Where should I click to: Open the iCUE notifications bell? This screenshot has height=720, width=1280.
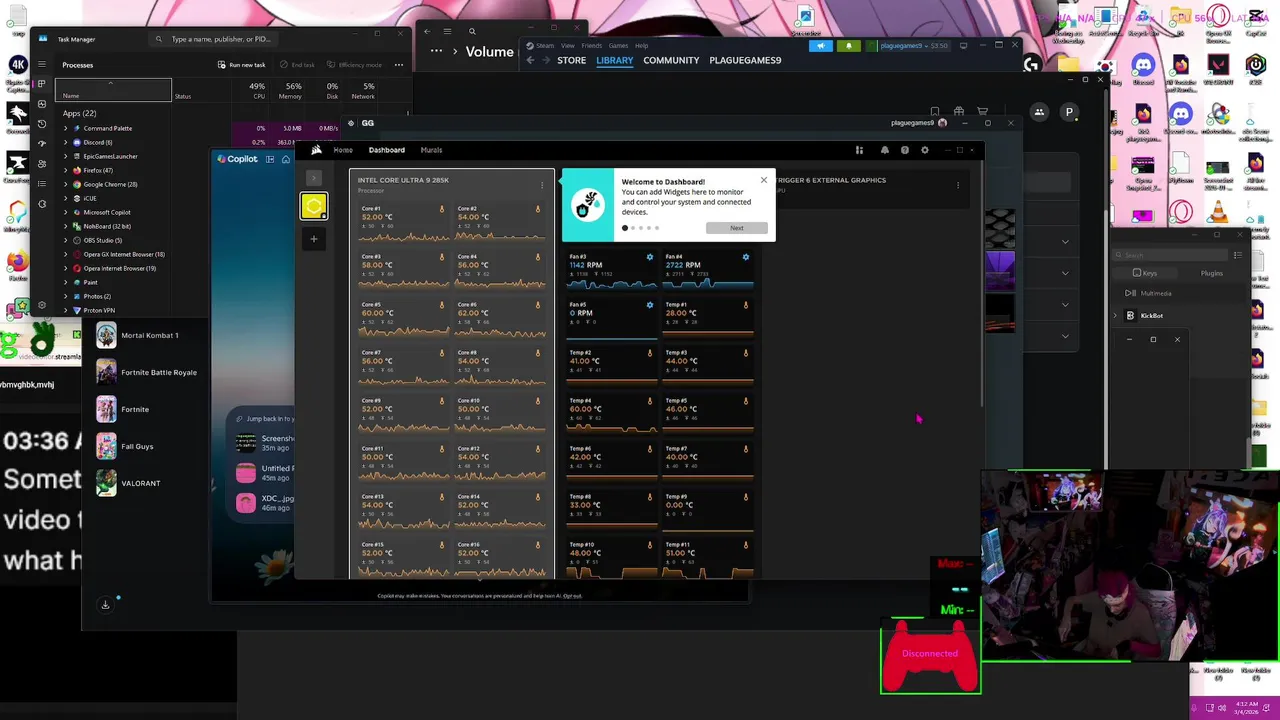pyautogui.click(x=884, y=150)
